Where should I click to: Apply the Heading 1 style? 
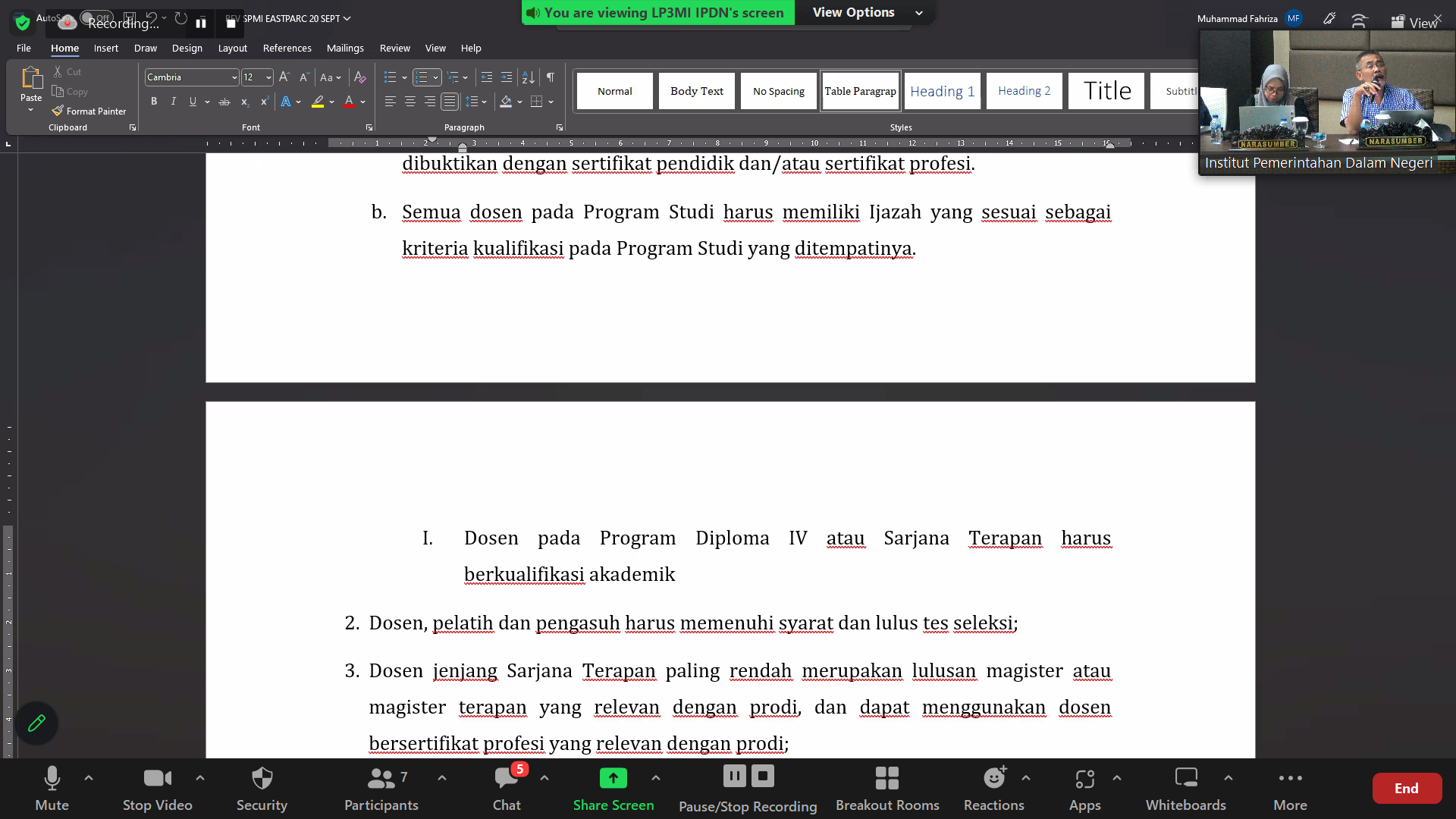(943, 91)
